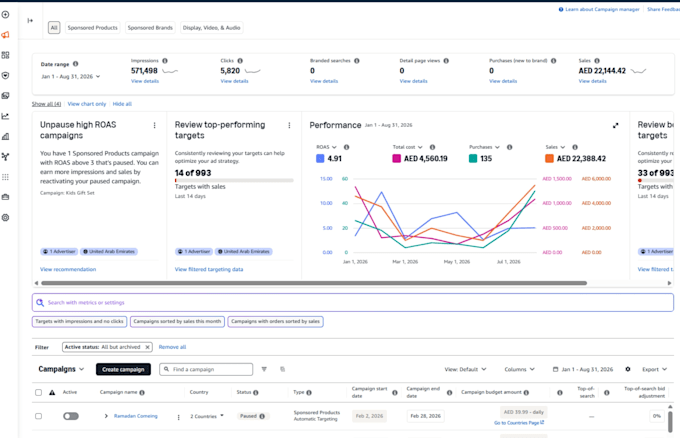The width and height of the screenshot is (680, 438).
Task: Click View recommendation link
Action: (x=68, y=269)
